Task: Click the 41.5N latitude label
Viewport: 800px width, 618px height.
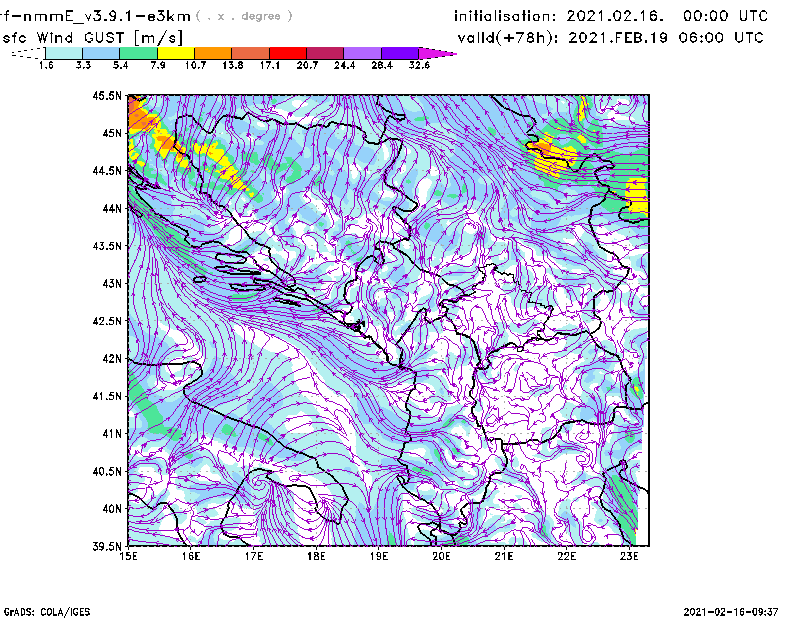Action: [107, 396]
